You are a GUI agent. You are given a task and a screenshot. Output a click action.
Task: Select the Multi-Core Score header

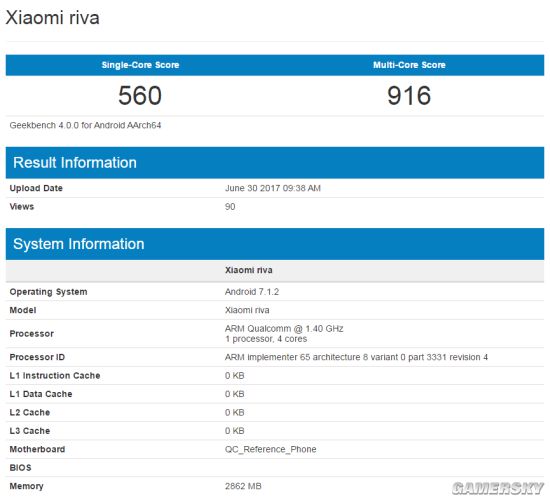(409, 65)
